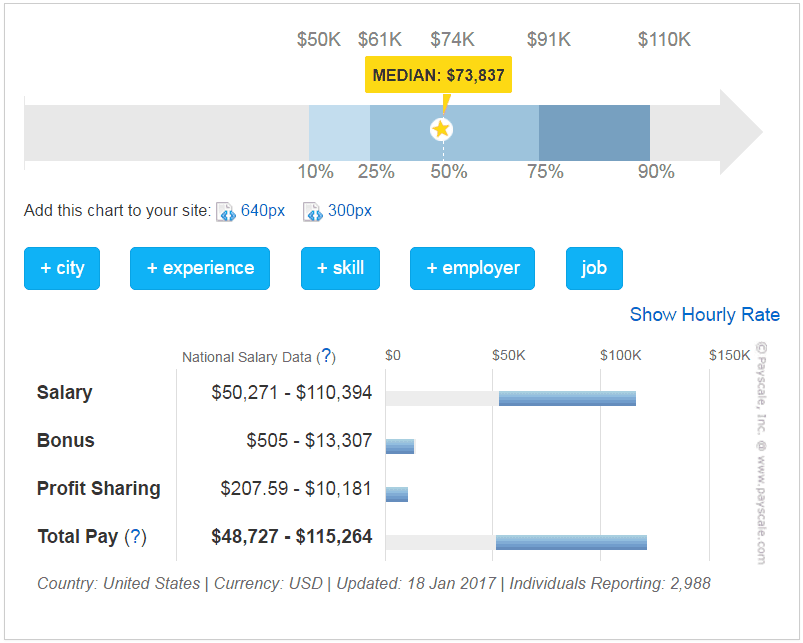
Task: Click the $91K label
Action: pyautogui.click(x=548, y=39)
